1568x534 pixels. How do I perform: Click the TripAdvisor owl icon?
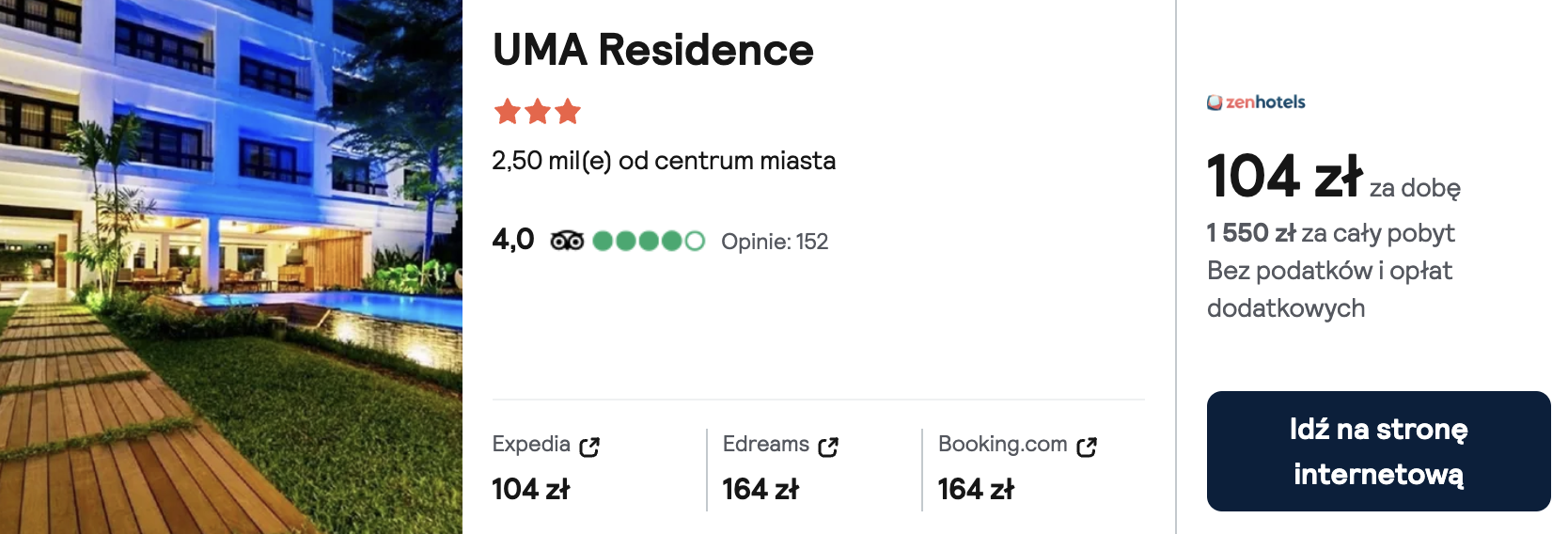(x=567, y=242)
